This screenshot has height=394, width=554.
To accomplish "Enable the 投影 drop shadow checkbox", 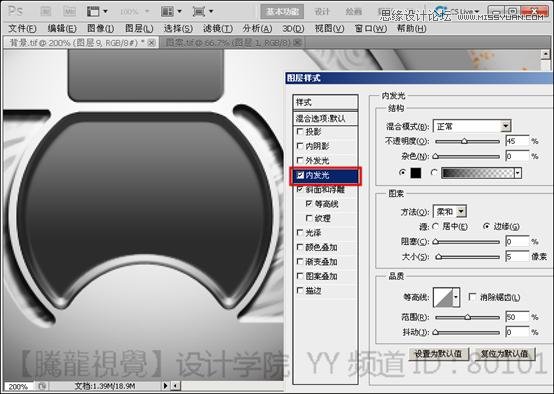I will (300, 131).
